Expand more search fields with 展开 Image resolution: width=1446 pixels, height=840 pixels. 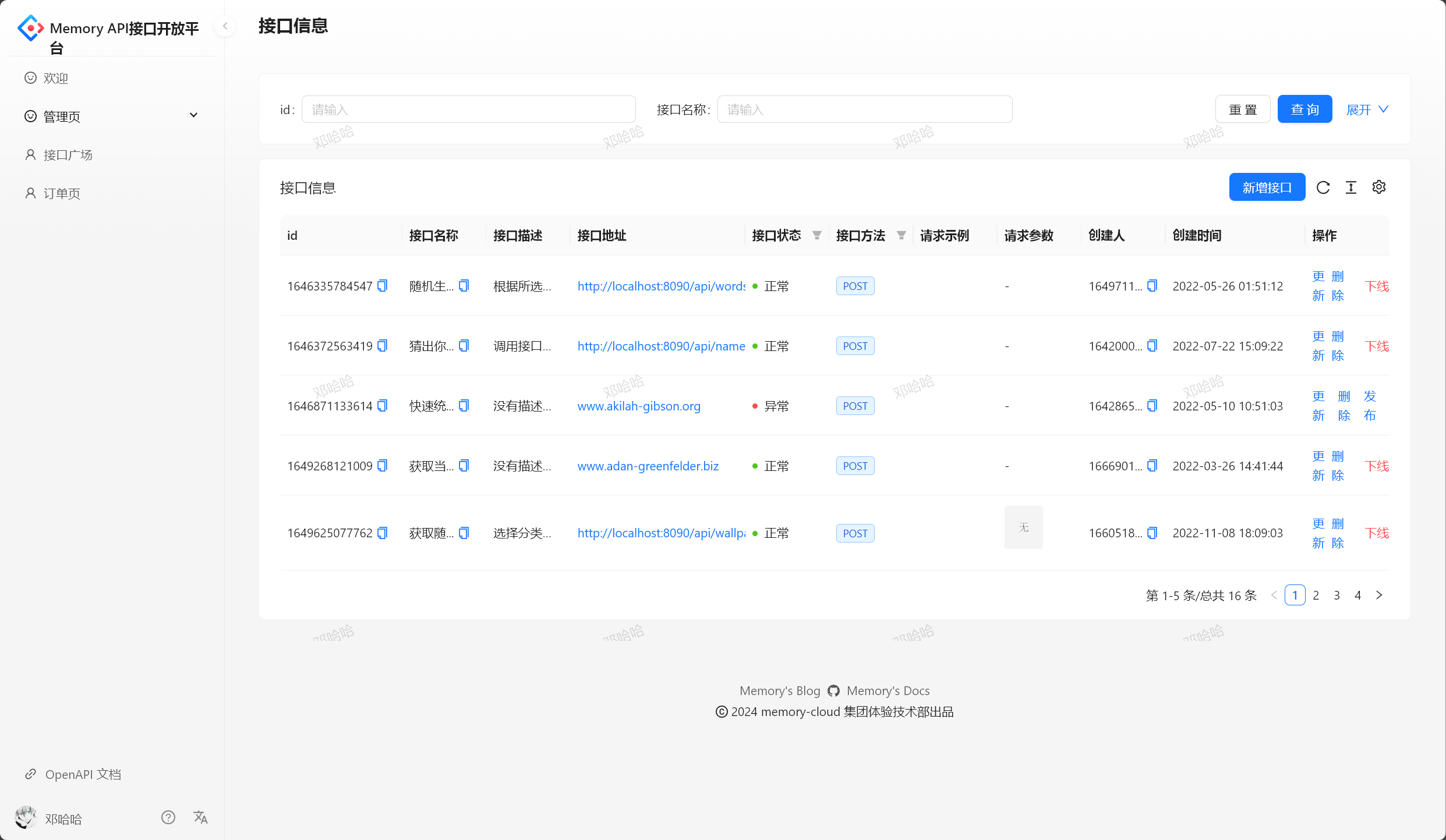pos(1367,109)
